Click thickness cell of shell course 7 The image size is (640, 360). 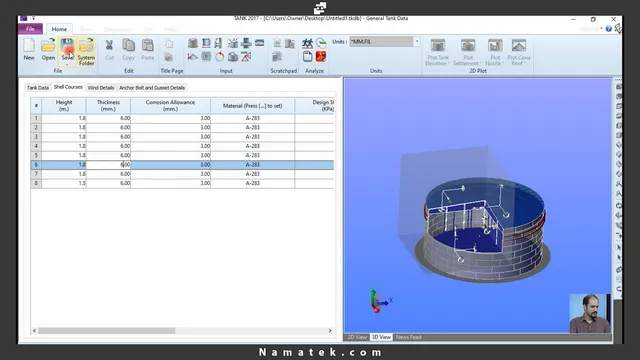(108, 174)
